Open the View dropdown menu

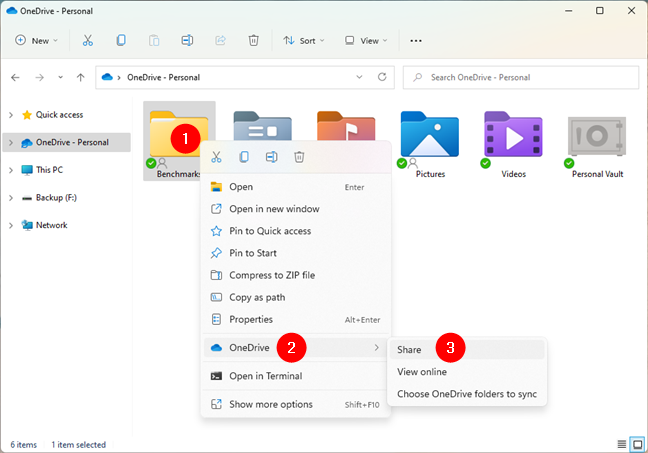(366, 41)
